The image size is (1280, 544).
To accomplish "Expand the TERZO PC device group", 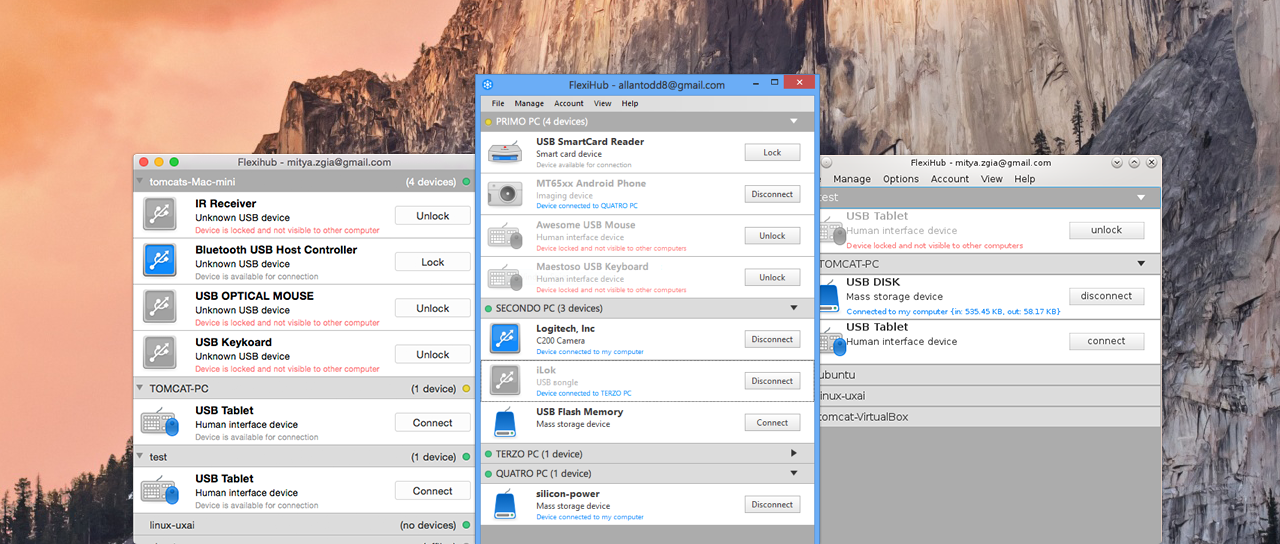I will coord(794,454).
